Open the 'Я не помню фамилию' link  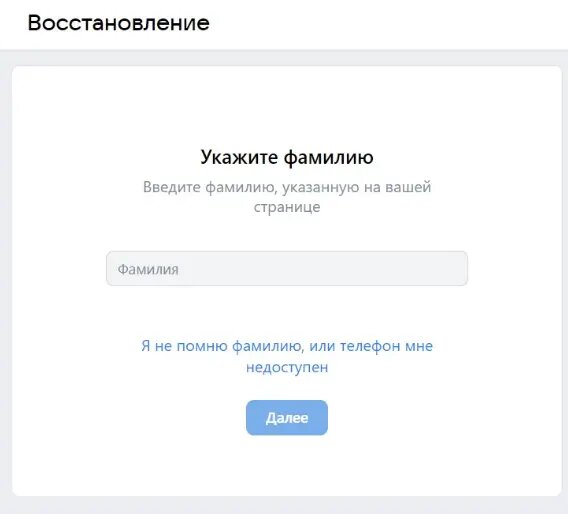click(x=287, y=356)
